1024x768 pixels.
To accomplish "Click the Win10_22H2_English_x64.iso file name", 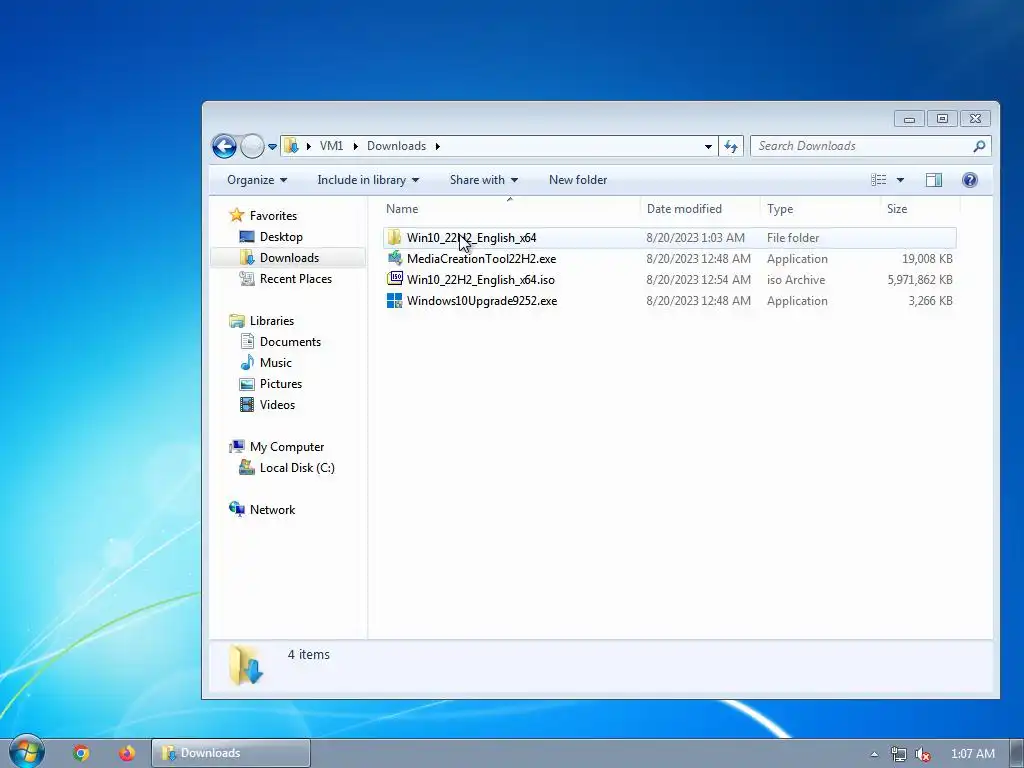I will (x=481, y=280).
